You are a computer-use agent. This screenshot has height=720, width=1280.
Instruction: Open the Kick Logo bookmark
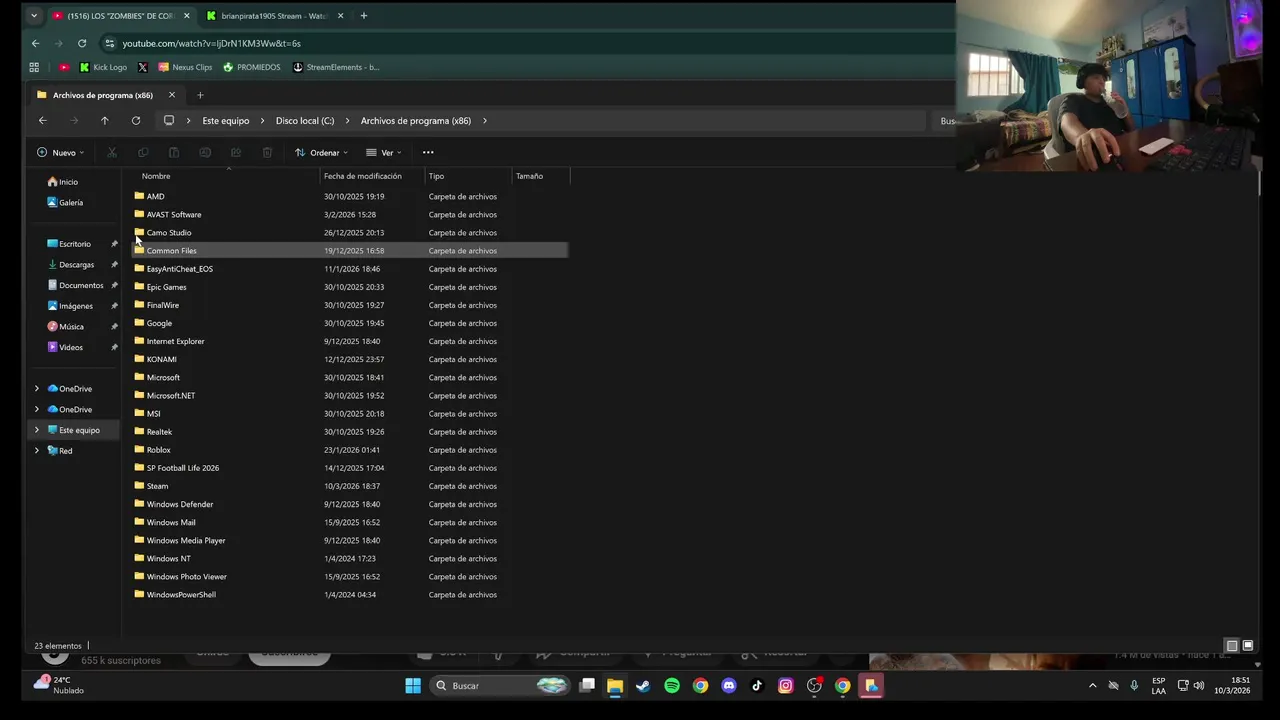[103, 67]
